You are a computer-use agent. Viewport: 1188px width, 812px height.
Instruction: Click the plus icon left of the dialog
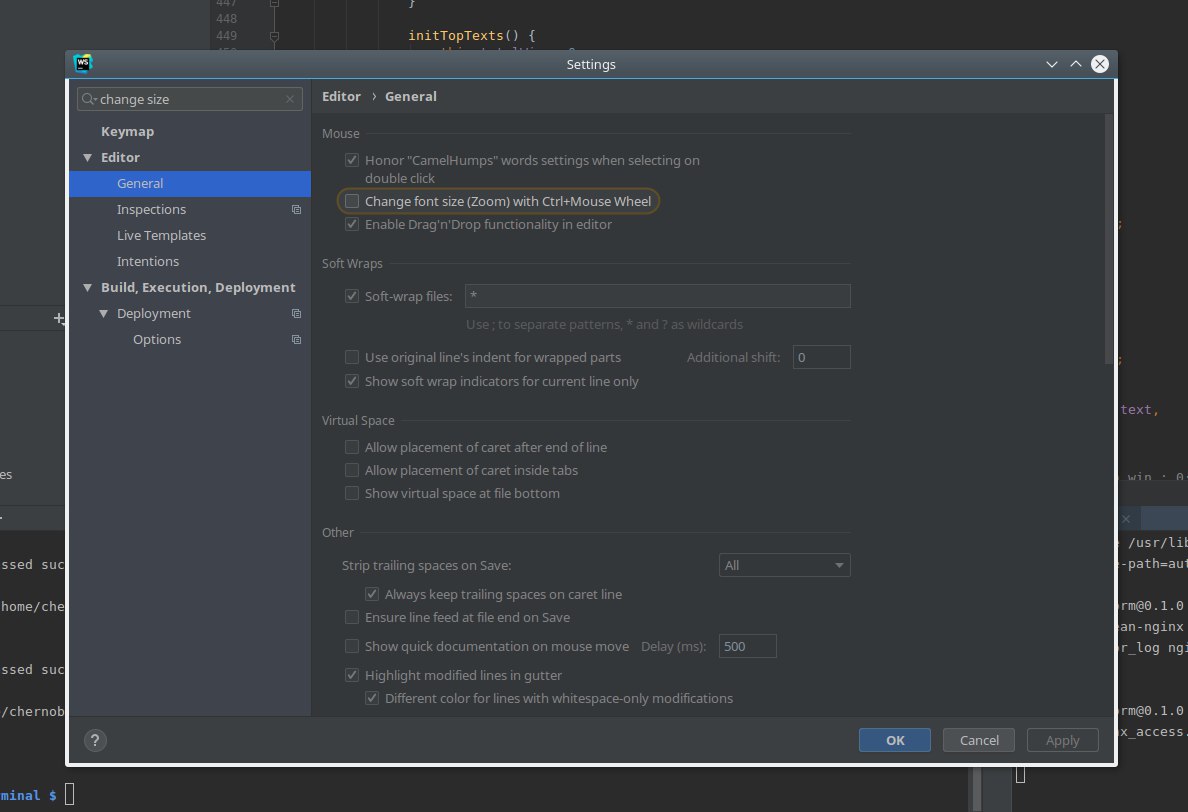coord(59,318)
